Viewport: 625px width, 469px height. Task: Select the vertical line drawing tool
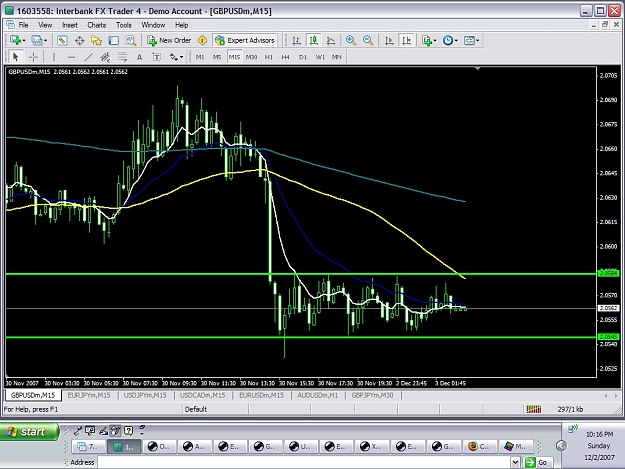click(54, 57)
